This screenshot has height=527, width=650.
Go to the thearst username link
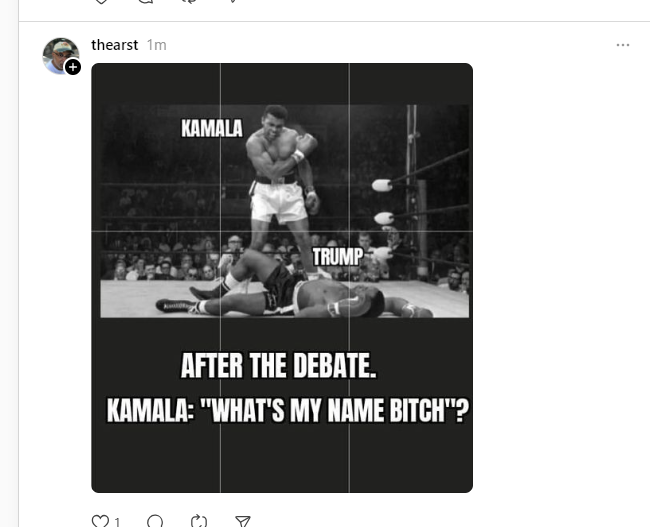point(114,45)
